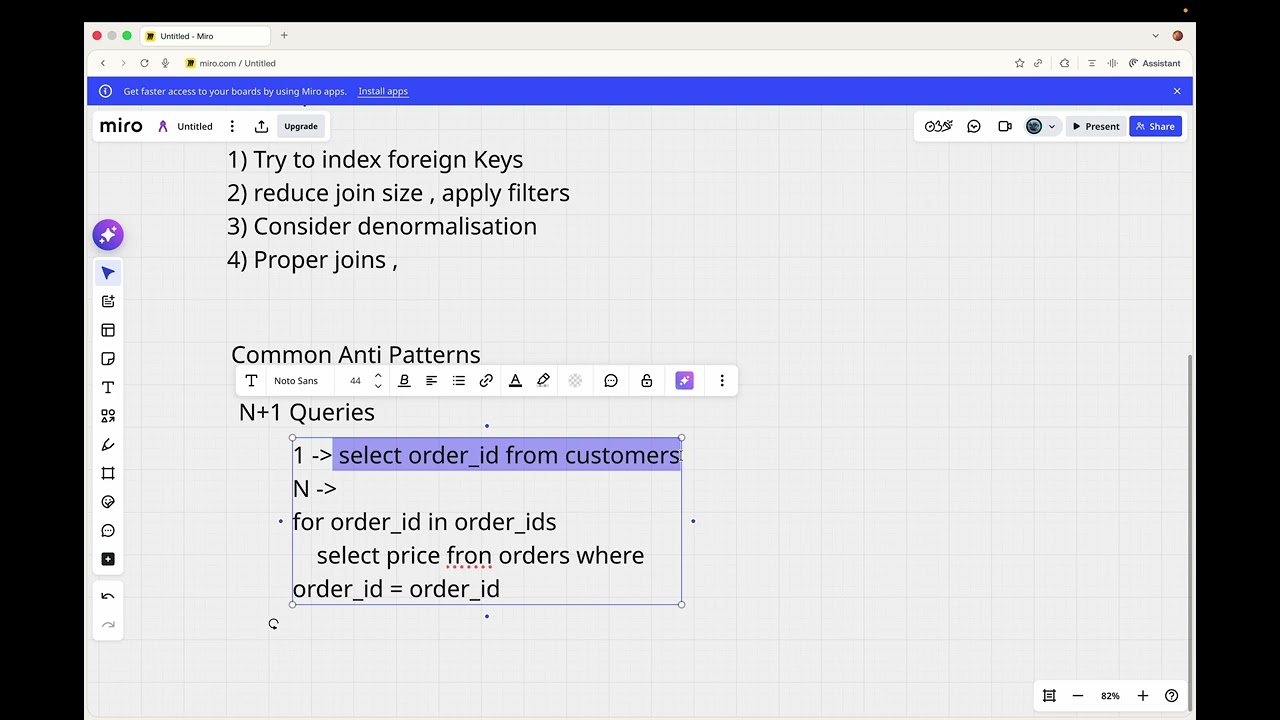Viewport: 1280px width, 720px height.
Task: Export board with upload icon
Action: pyautogui.click(x=261, y=126)
